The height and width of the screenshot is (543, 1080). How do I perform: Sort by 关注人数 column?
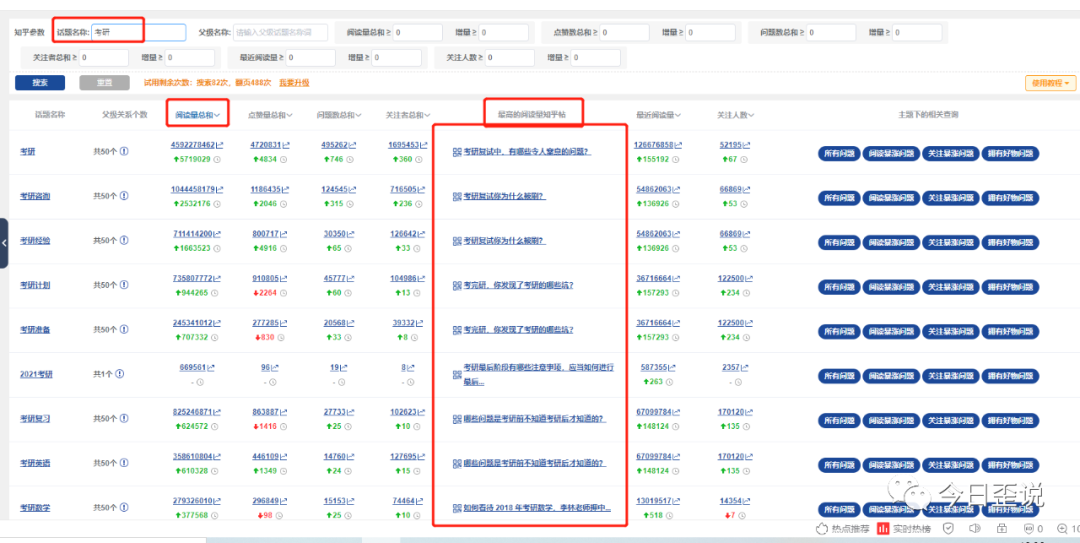click(x=736, y=115)
